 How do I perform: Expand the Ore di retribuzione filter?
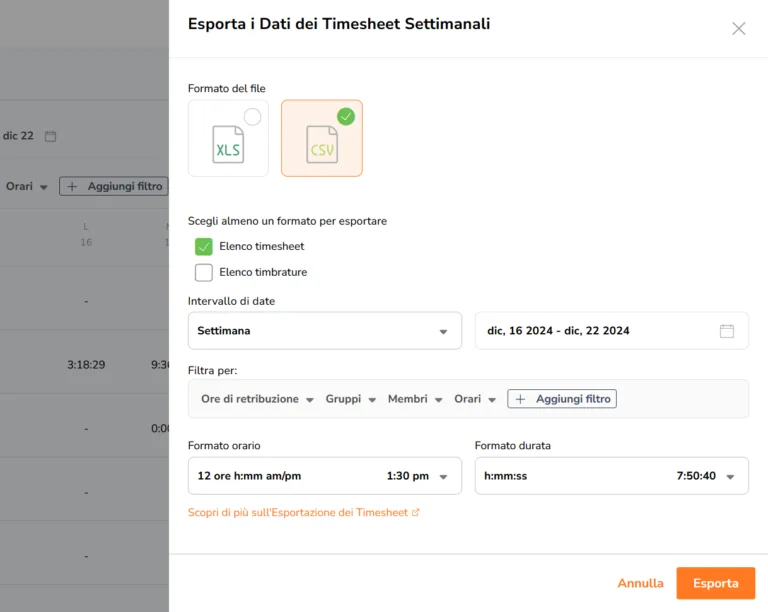click(257, 399)
